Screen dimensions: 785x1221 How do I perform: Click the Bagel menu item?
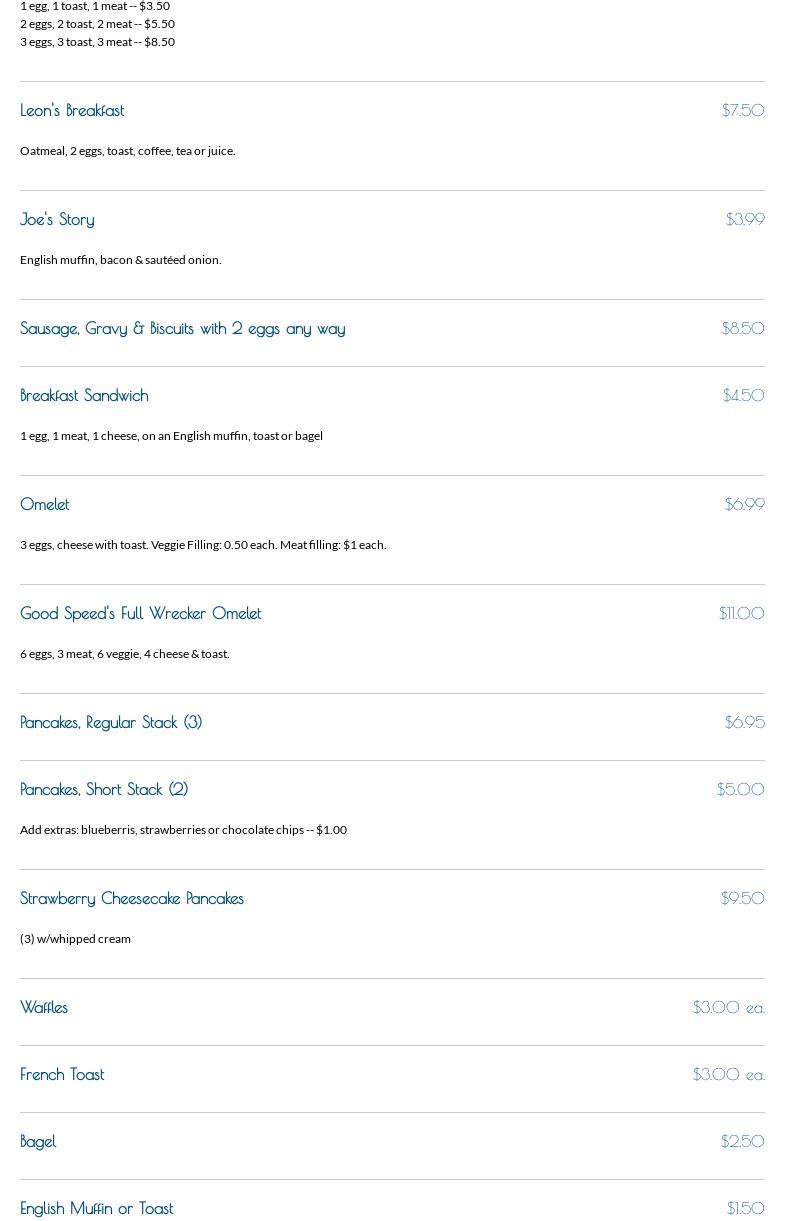pos(38,1141)
